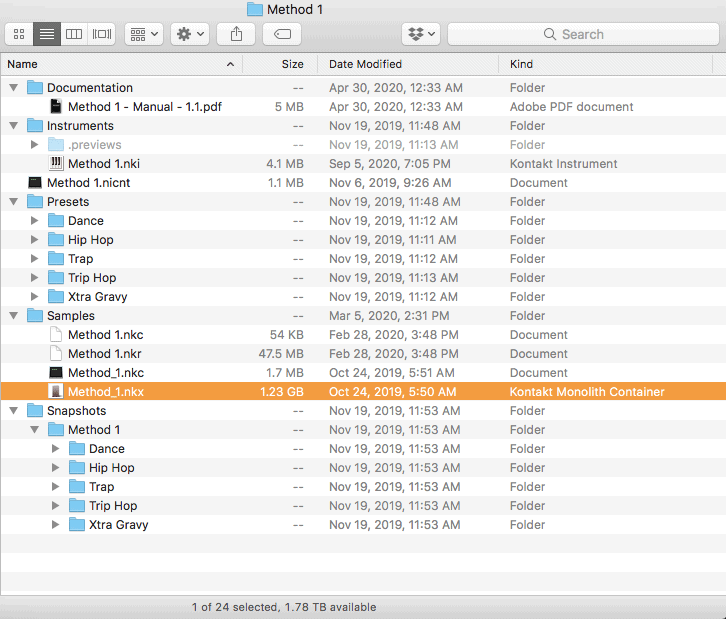This screenshot has height=619, width=726.
Task: Click the Method_1.nkx container icon
Action: click(x=56, y=391)
